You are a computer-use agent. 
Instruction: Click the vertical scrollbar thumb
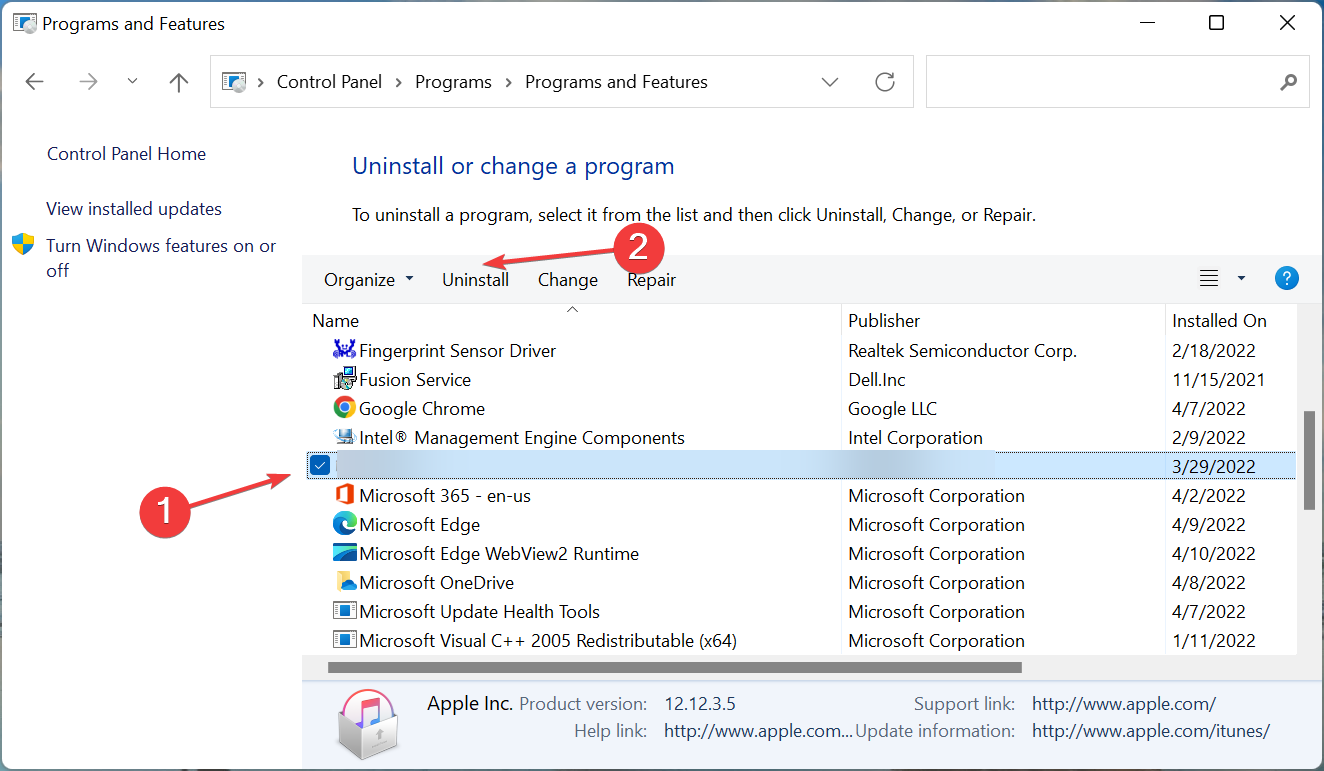(1309, 460)
